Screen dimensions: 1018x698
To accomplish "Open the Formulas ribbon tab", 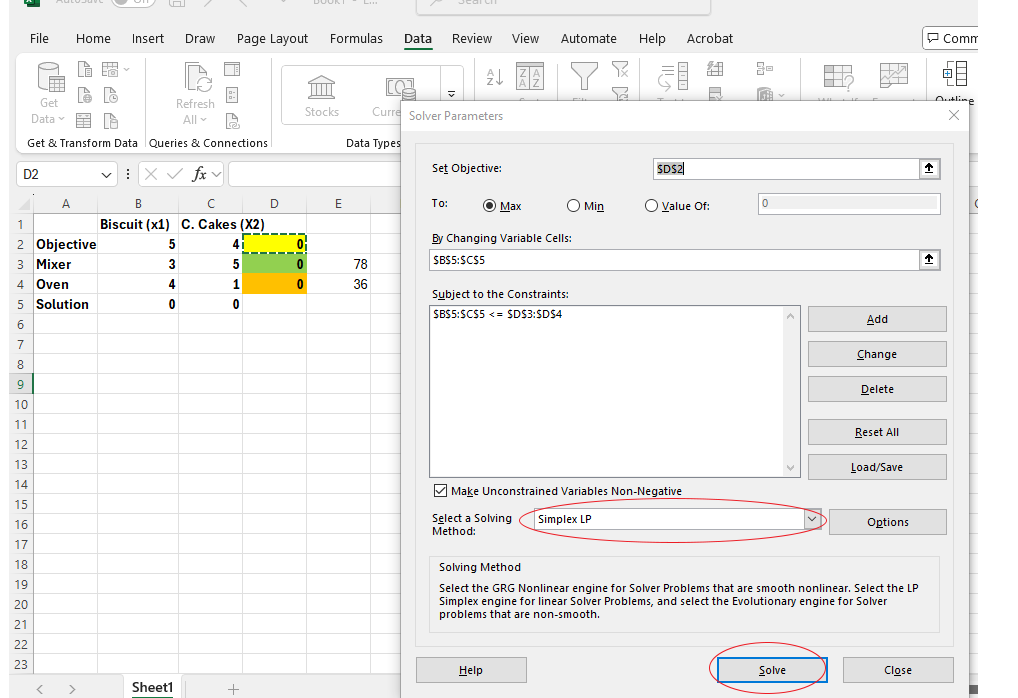I will [x=356, y=39].
